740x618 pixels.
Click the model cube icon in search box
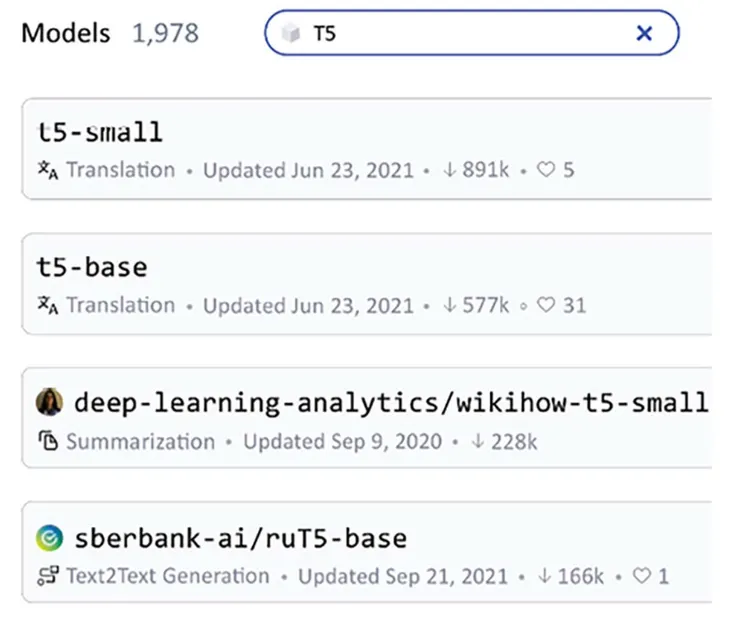[291, 35]
